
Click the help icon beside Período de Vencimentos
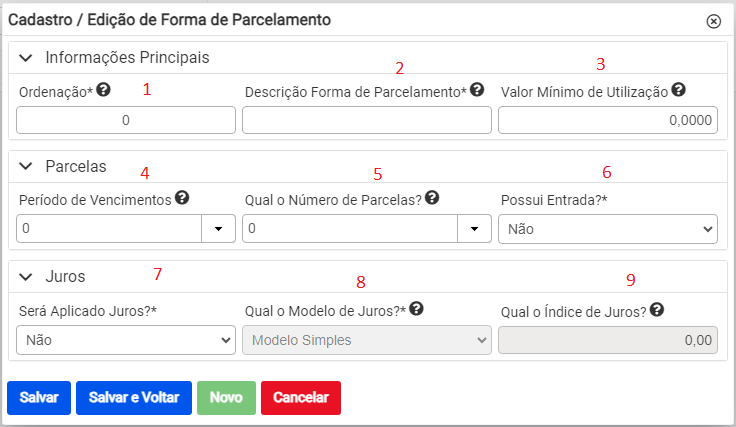pos(182,198)
